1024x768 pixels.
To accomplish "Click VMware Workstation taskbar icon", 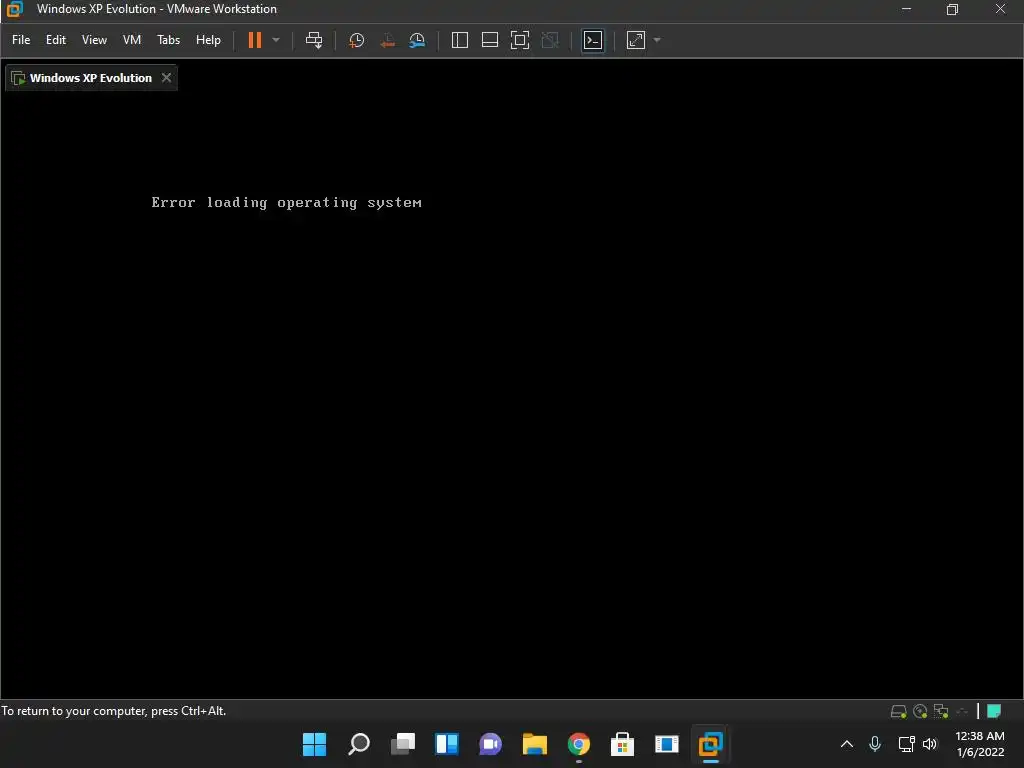I will [711, 744].
